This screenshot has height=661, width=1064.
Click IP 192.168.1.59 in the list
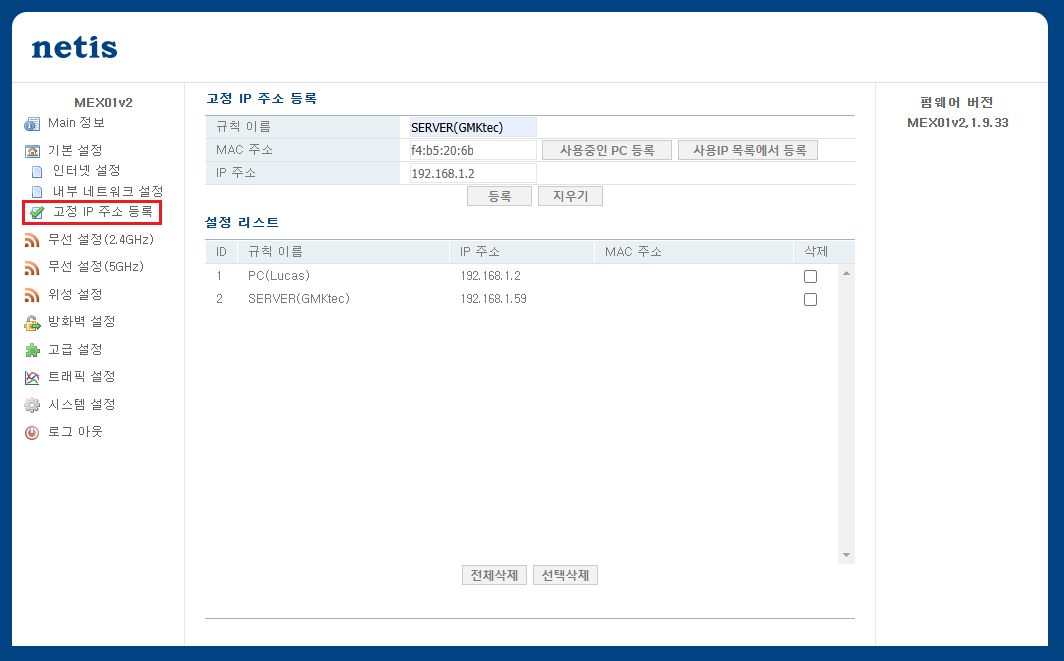493,299
